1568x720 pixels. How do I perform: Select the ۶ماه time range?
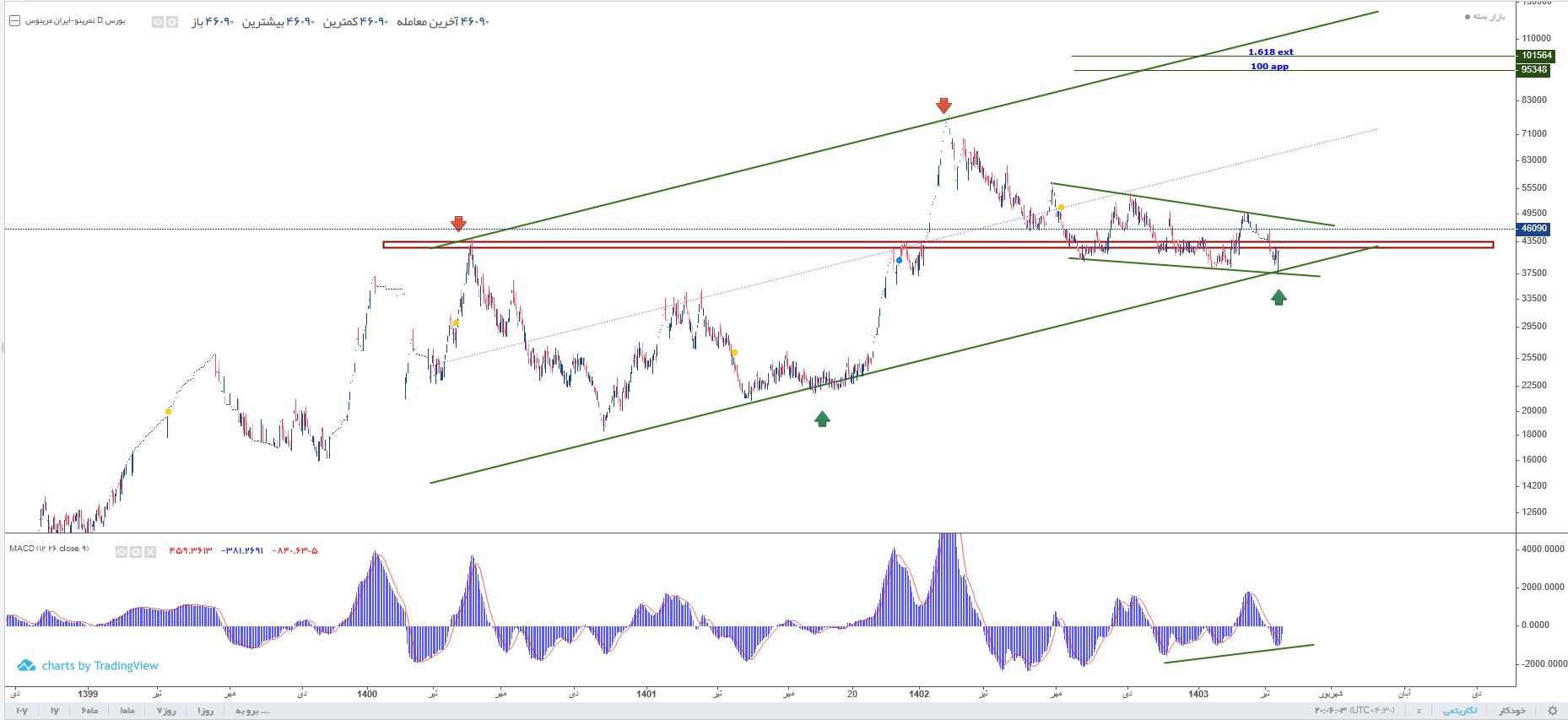coord(89,711)
